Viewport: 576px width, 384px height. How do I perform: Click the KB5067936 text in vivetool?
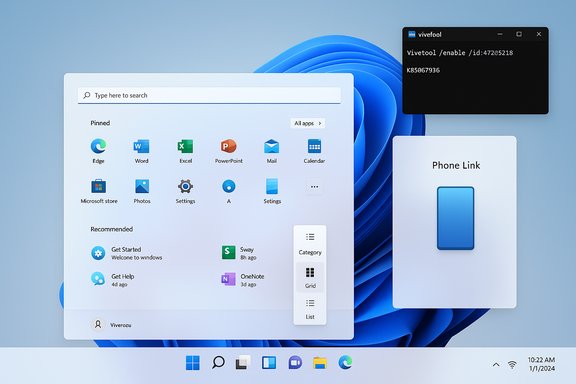423,70
